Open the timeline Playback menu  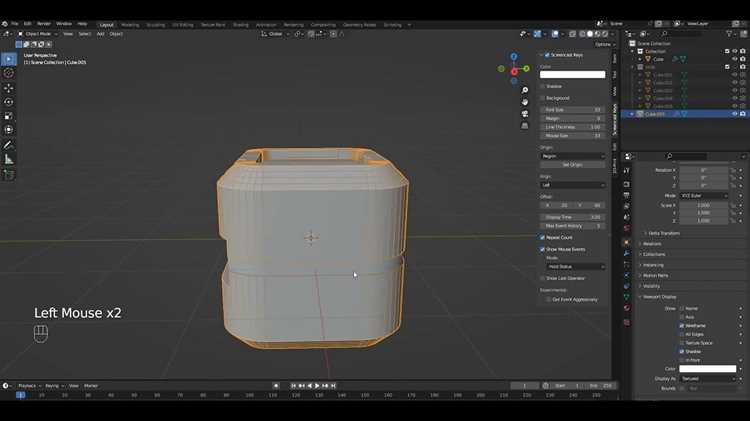pos(27,386)
